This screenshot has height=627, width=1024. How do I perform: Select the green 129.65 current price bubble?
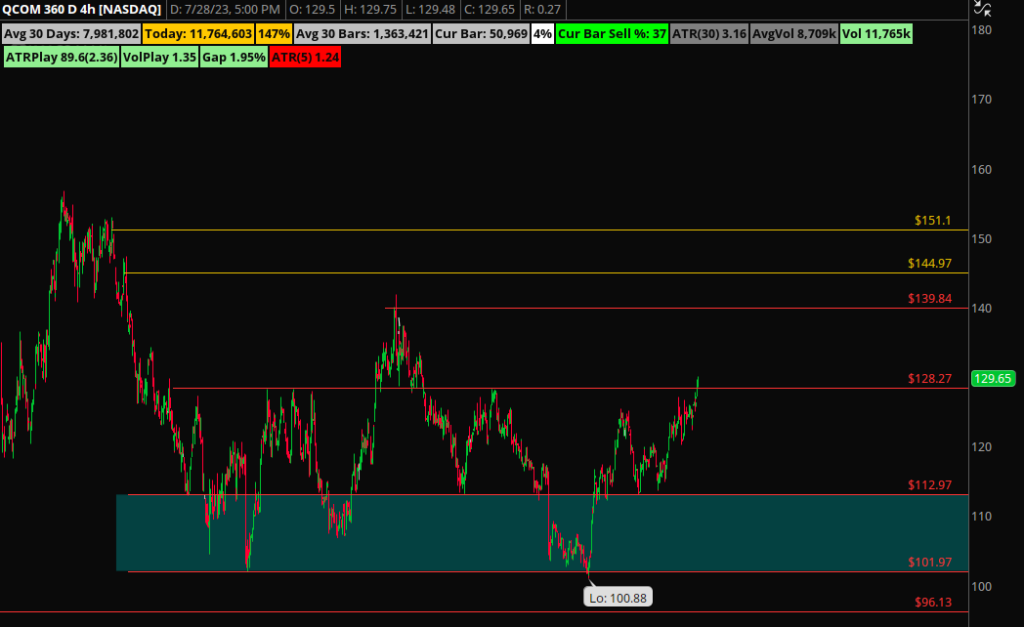[993, 379]
